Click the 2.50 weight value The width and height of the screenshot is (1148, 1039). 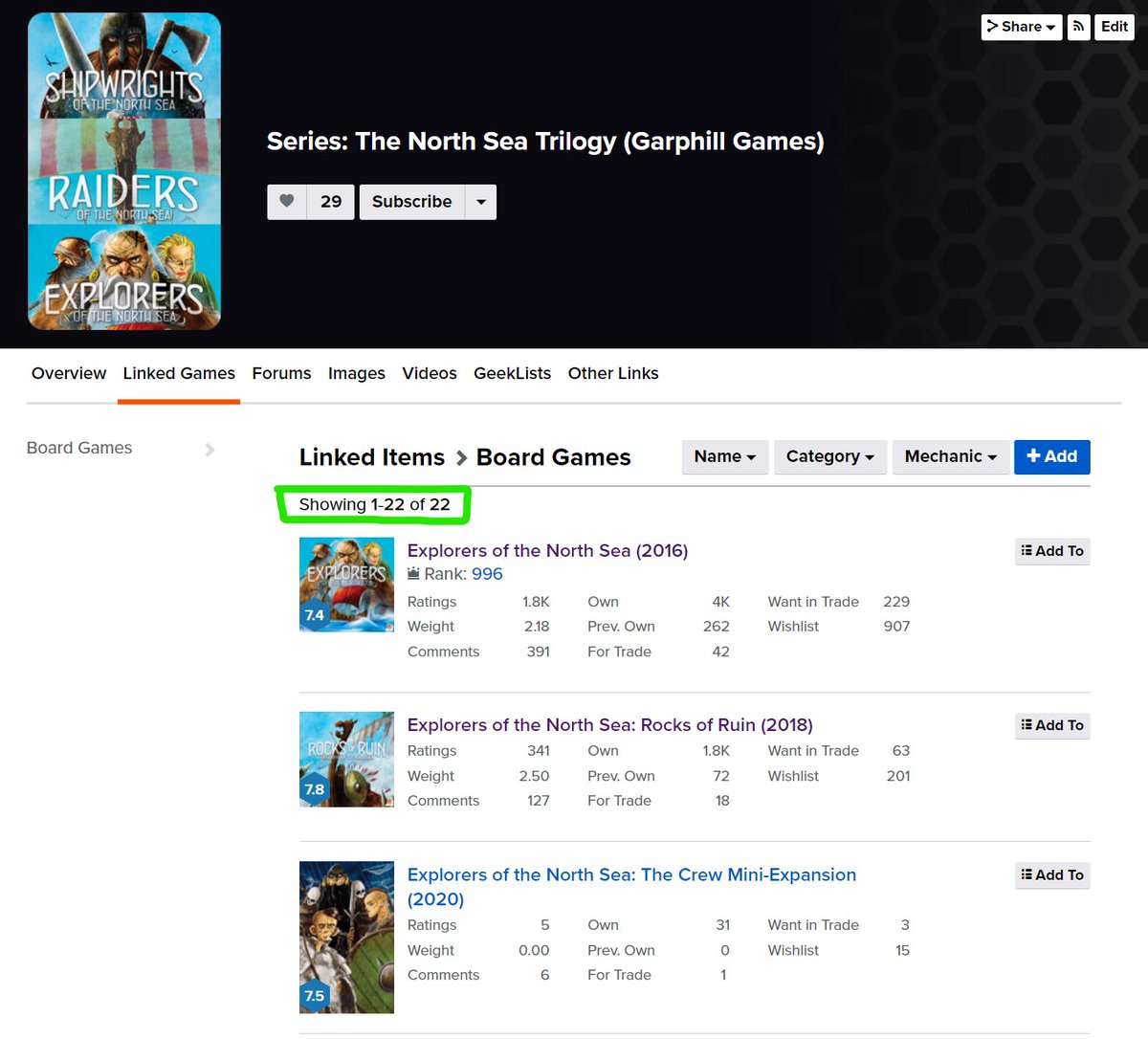pos(534,776)
